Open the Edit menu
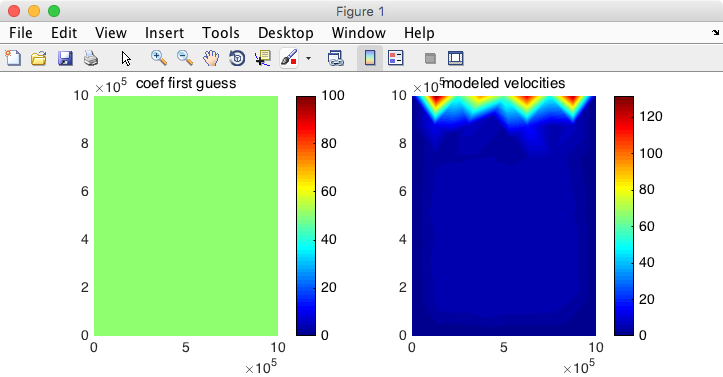The image size is (723, 377). click(x=64, y=33)
